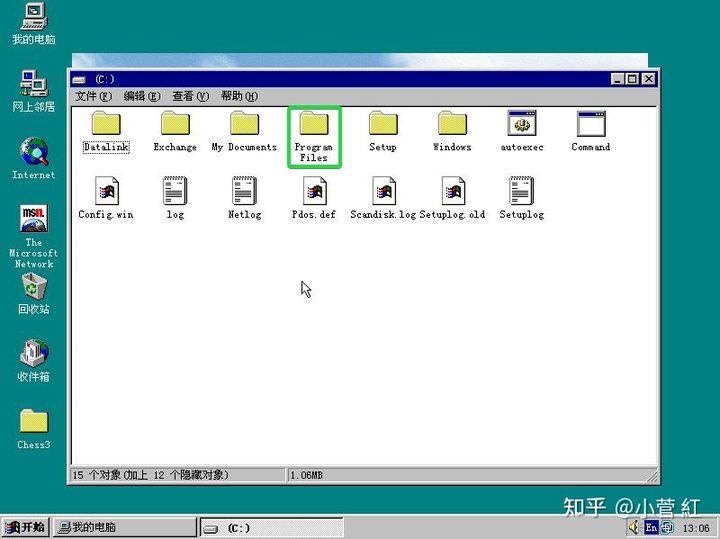Select the Setuplog.old file icon
This screenshot has height=539, width=720.
453,191
